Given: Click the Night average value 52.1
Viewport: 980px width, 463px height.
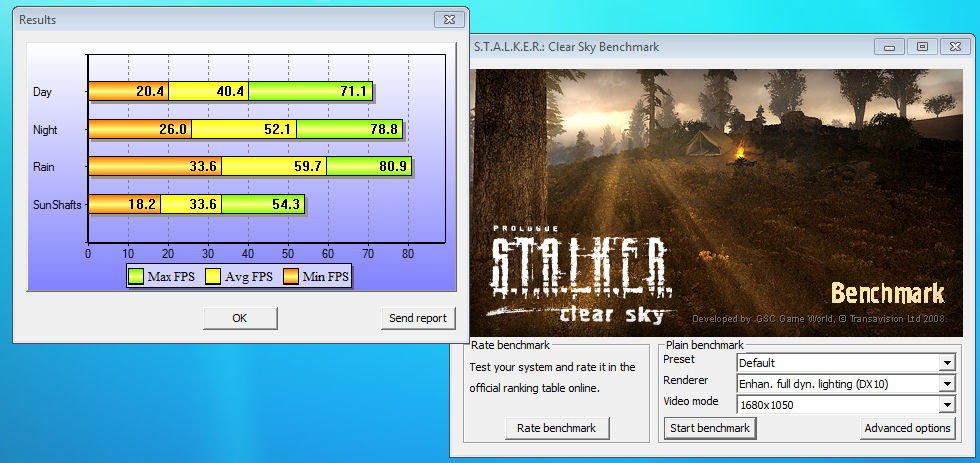Looking at the screenshot, I should pyautogui.click(x=279, y=130).
